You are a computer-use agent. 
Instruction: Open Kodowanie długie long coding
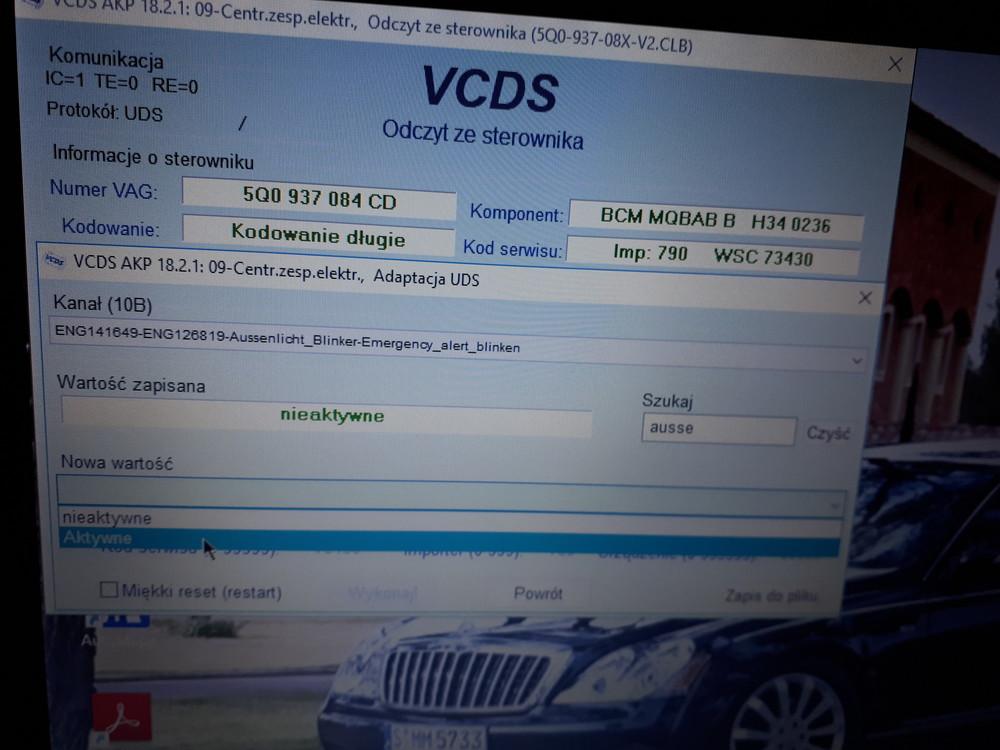click(x=318, y=236)
